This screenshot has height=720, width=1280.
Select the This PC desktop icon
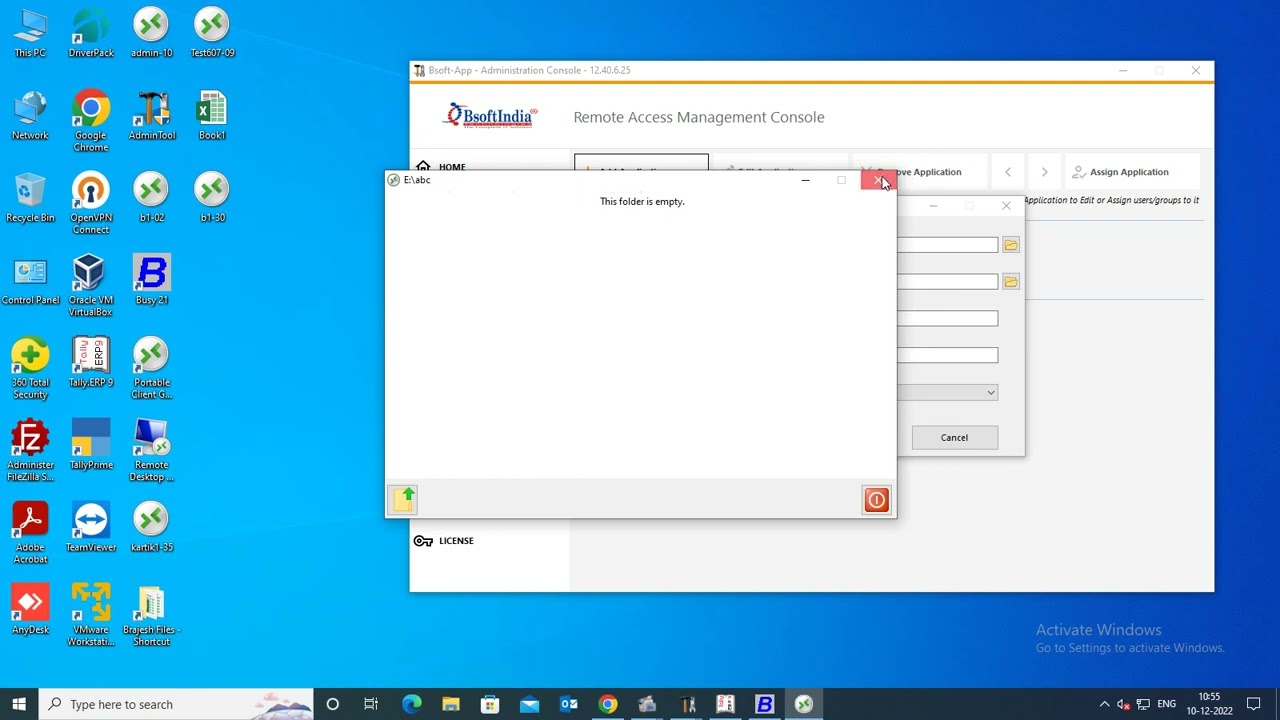pyautogui.click(x=30, y=34)
